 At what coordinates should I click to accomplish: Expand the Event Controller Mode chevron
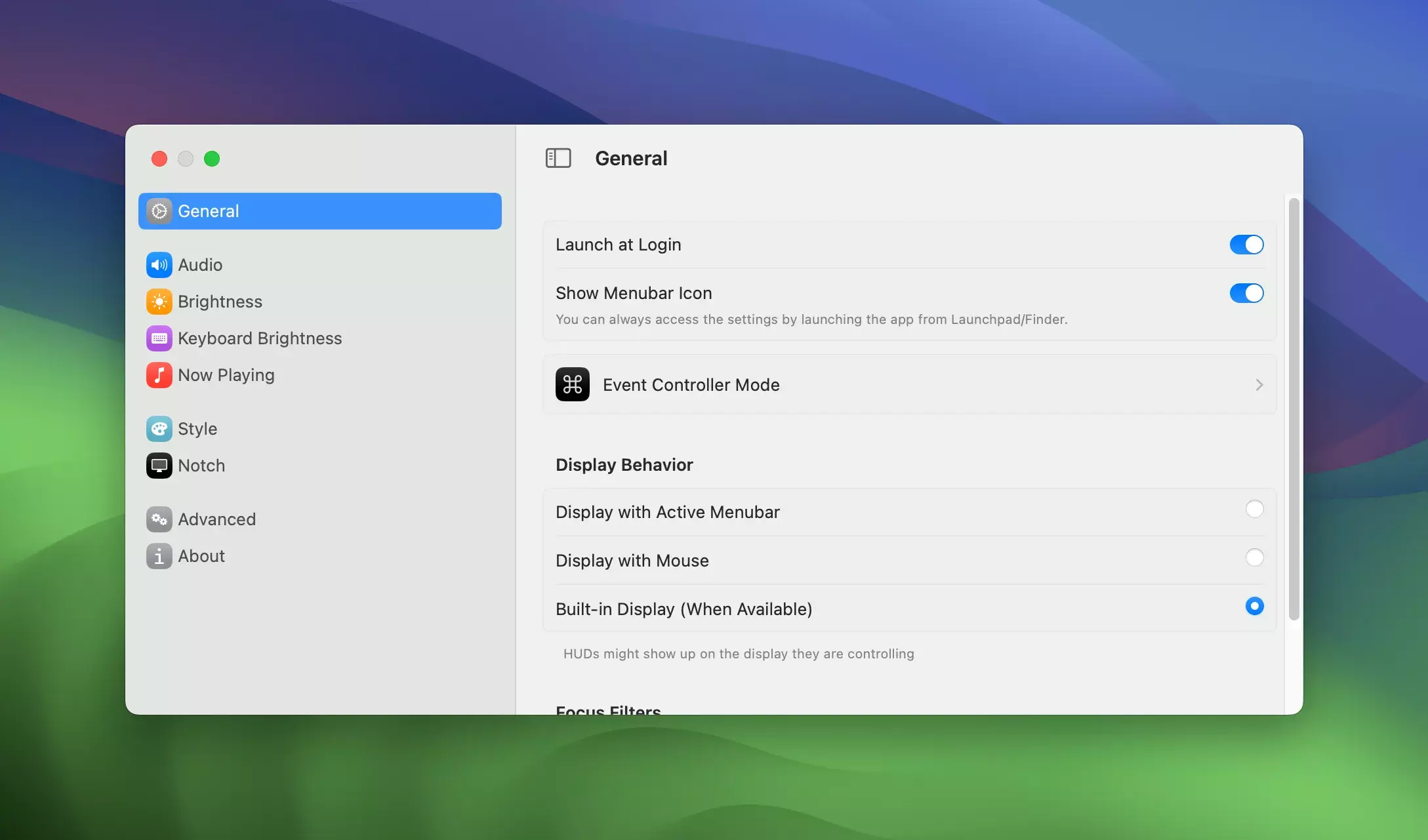[x=1259, y=385]
